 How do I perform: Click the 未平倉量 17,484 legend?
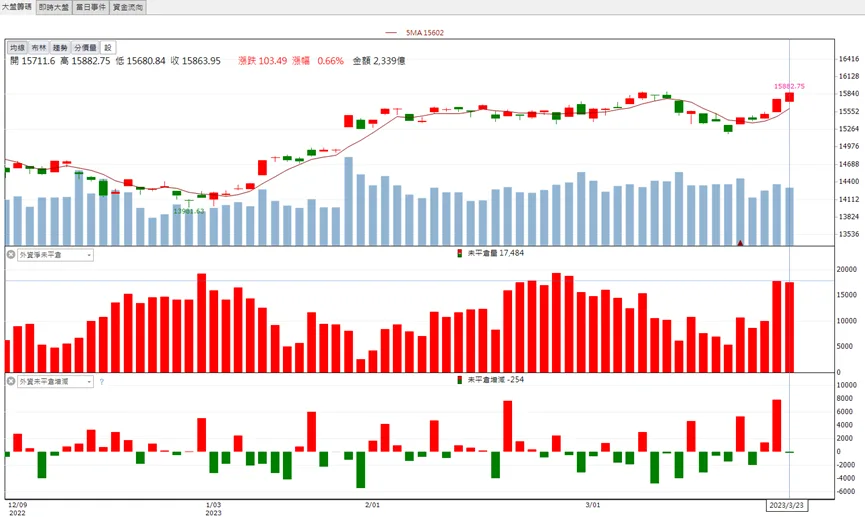(490, 253)
